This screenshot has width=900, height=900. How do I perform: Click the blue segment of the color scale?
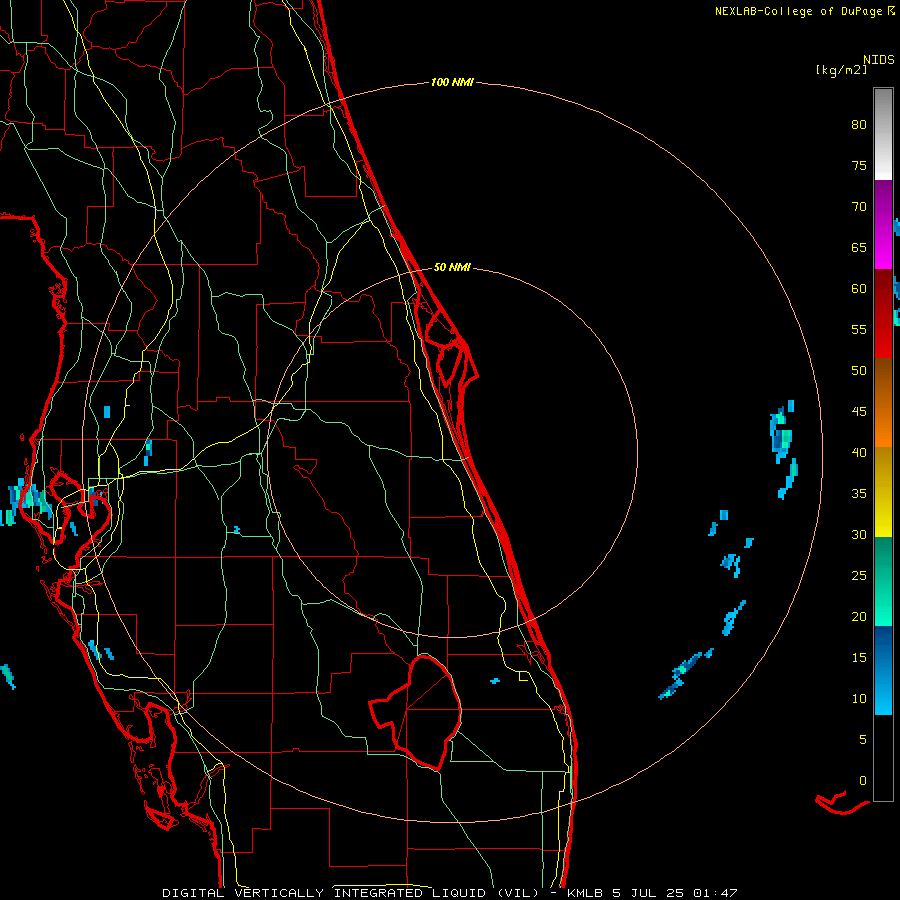coord(883,670)
